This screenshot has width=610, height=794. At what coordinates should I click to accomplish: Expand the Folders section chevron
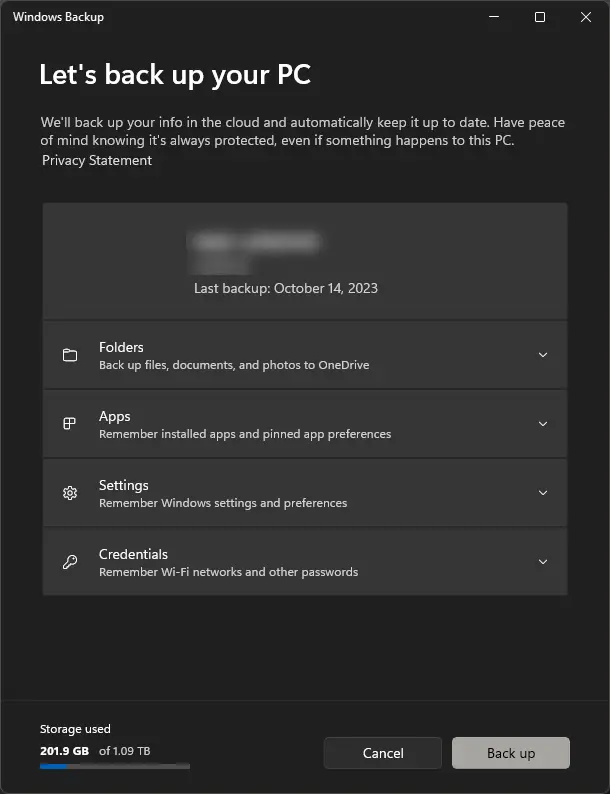click(x=543, y=355)
